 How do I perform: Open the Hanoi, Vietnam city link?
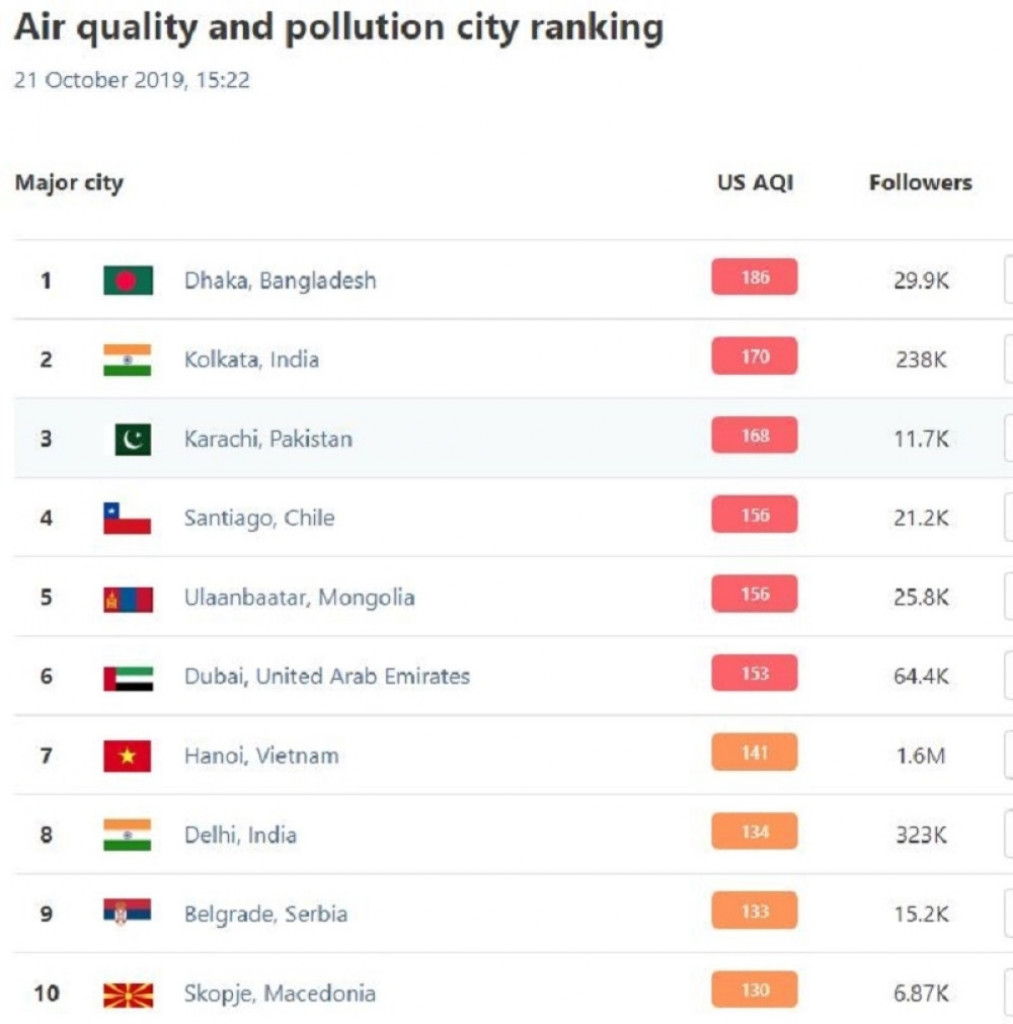[x=261, y=756]
